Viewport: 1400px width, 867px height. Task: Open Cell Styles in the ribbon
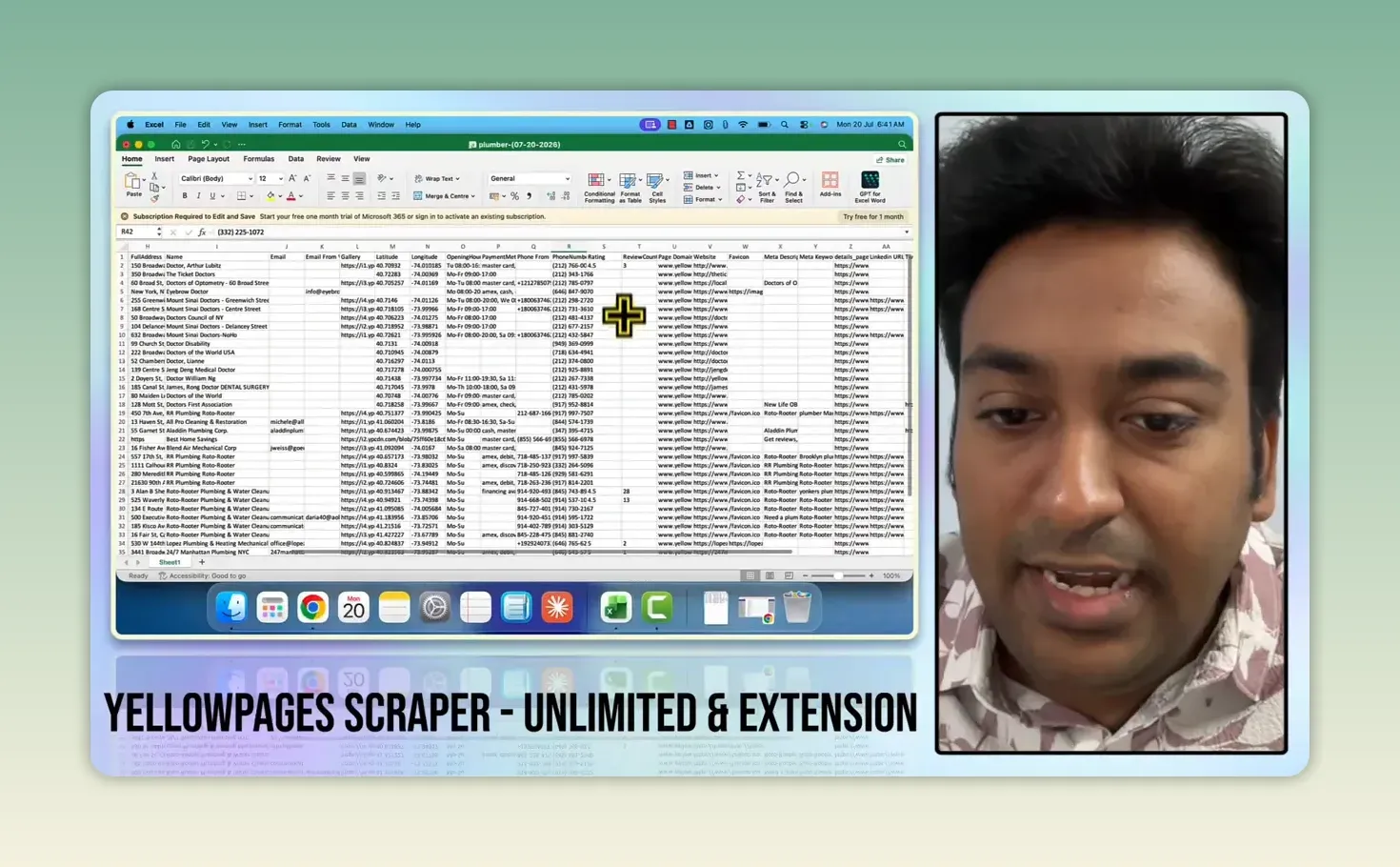657,188
